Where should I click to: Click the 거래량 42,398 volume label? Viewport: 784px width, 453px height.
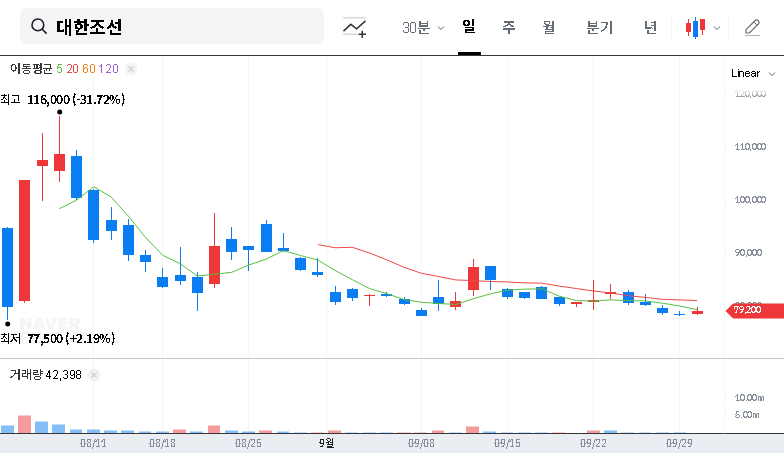46,374
